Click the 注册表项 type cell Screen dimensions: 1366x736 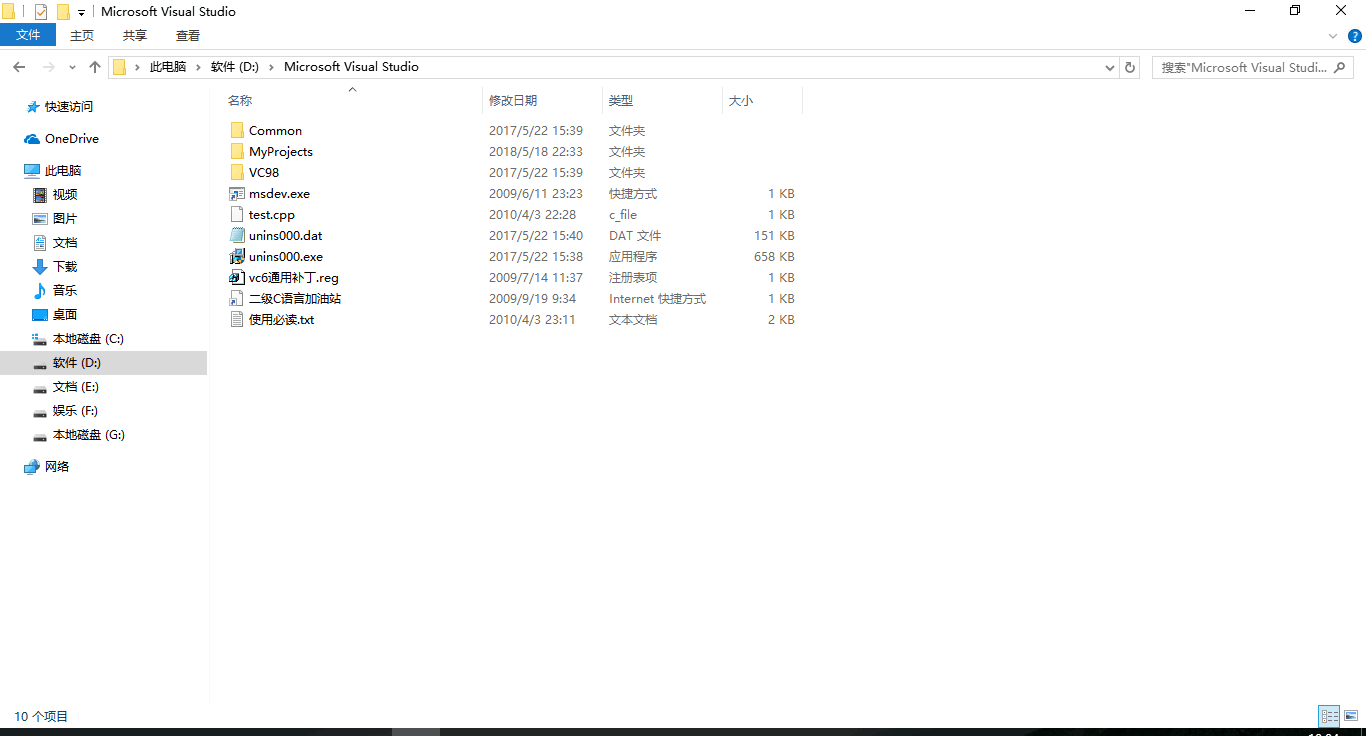tap(633, 278)
